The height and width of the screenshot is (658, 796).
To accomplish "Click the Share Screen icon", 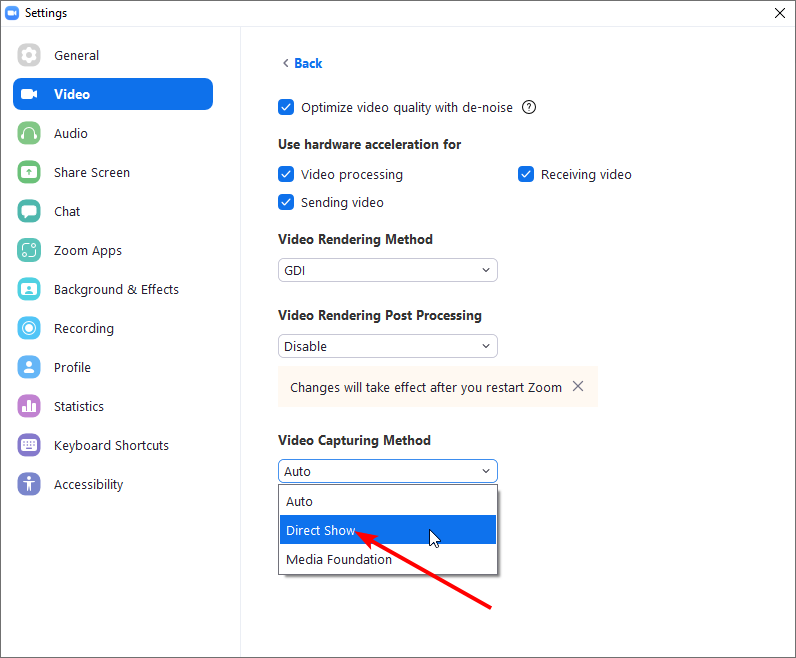I will [29, 172].
